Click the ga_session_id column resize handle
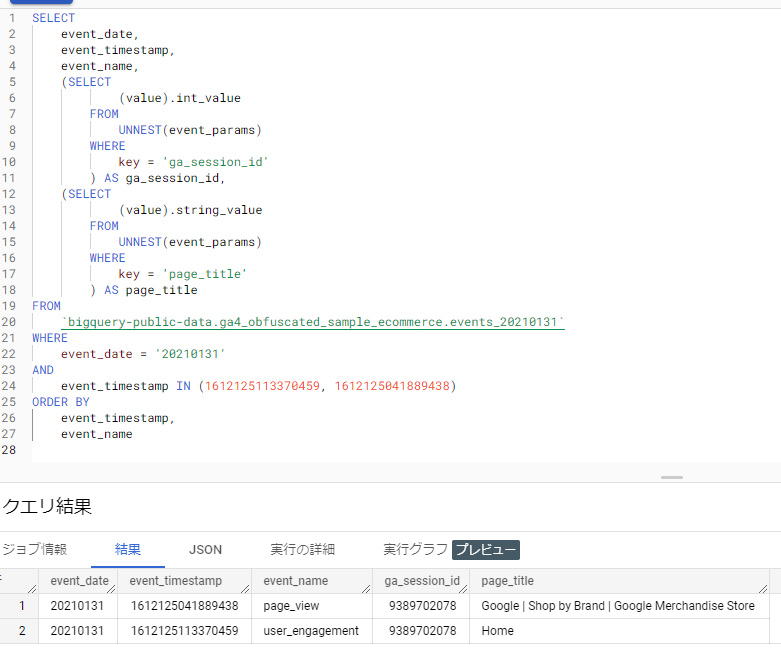Image resolution: width=781 pixels, height=660 pixels. pos(463,589)
